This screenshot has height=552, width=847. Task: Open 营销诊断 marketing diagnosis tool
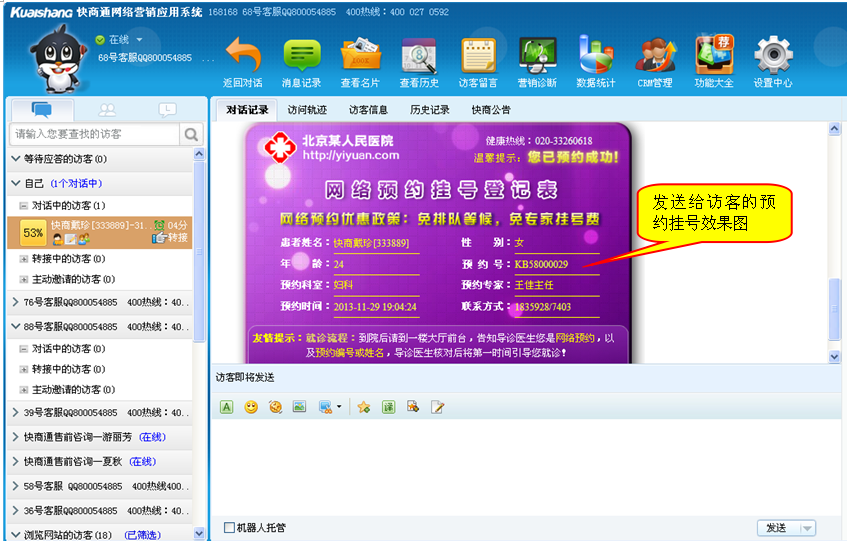(537, 58)
